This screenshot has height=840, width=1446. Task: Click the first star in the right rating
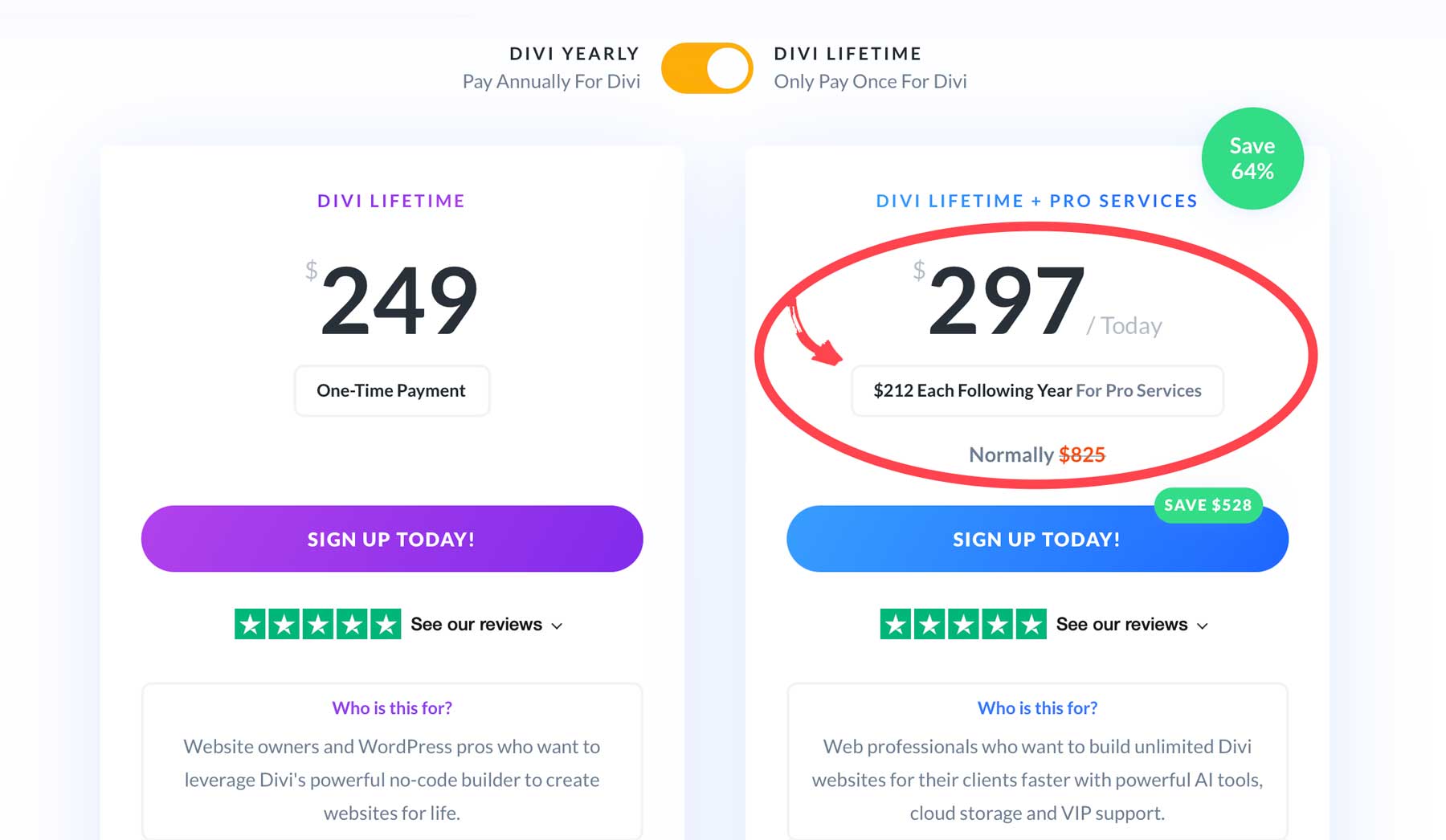tap(896, 623)
